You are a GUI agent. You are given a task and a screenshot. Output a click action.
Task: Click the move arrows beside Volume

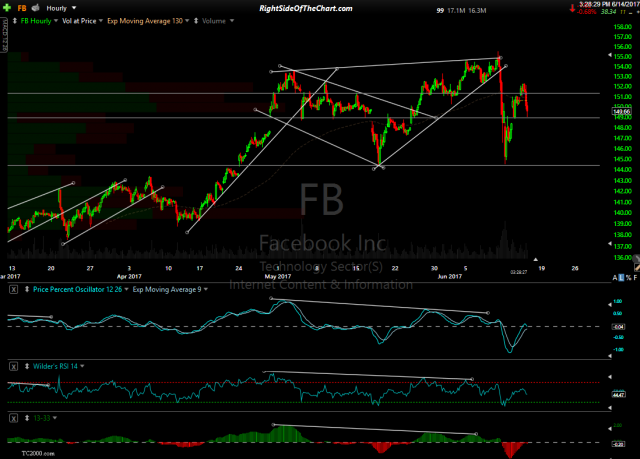point(196,21)
